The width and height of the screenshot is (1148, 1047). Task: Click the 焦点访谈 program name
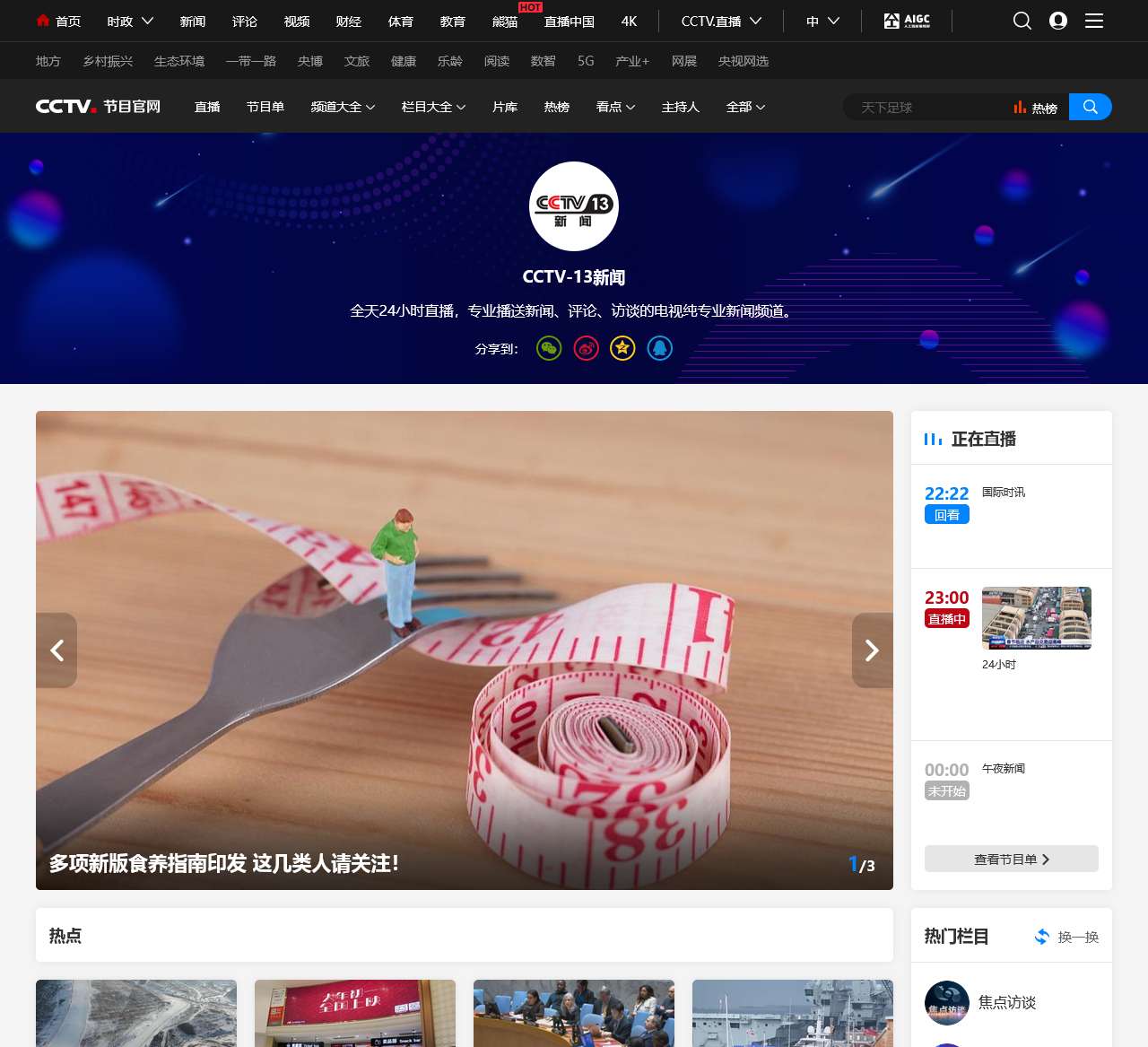coord(1007,1002)
